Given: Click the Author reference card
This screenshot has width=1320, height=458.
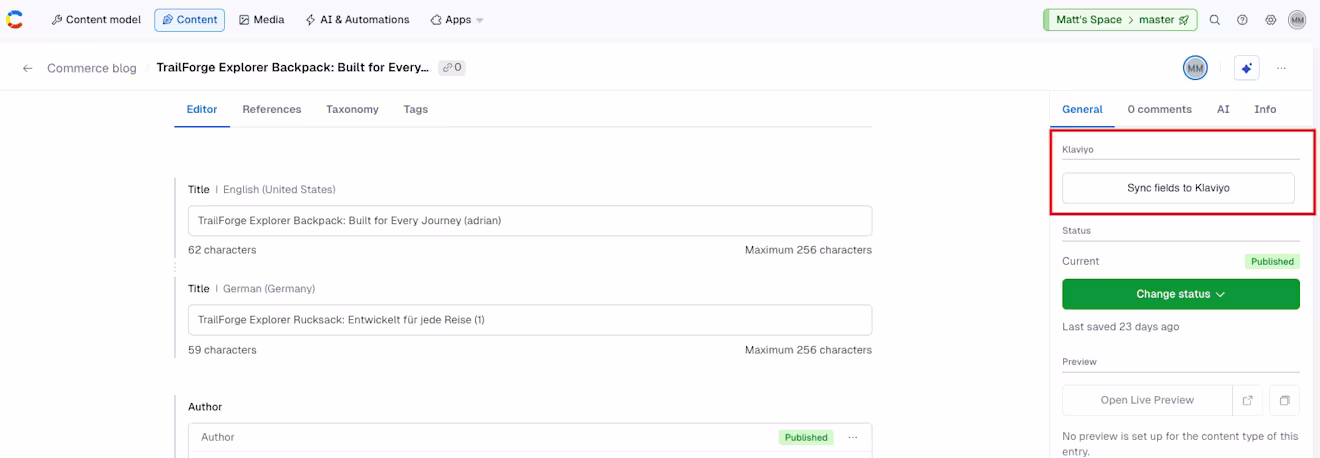Looking at the screenshot, I should (530, 440).
